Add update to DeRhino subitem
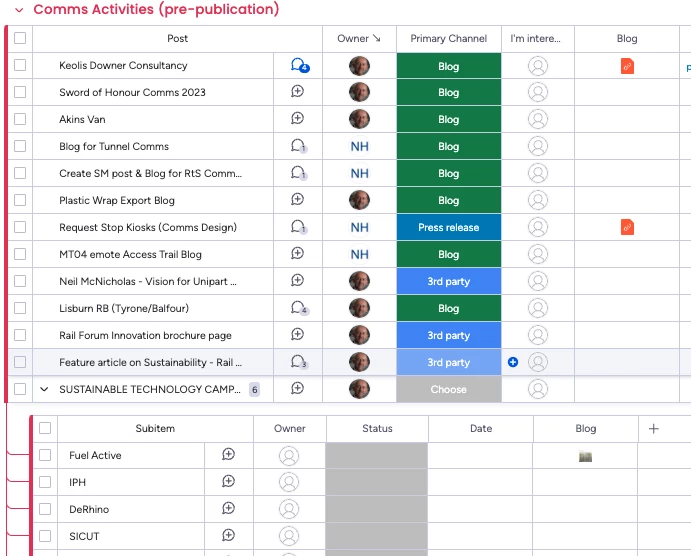 (228, 508)
